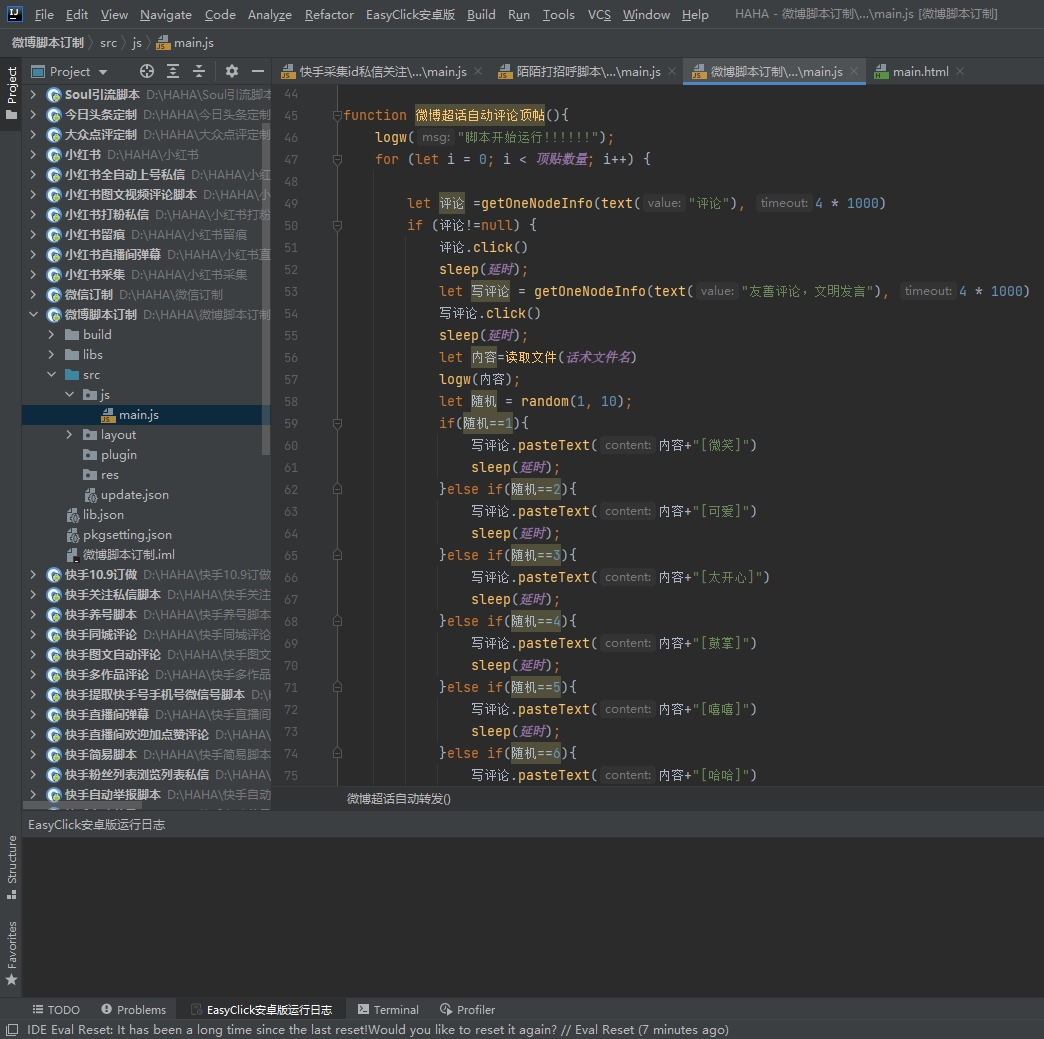Click line number 58 in the gutter
This screenshot has width=1044, height=1039.
(x=291, y=402)
